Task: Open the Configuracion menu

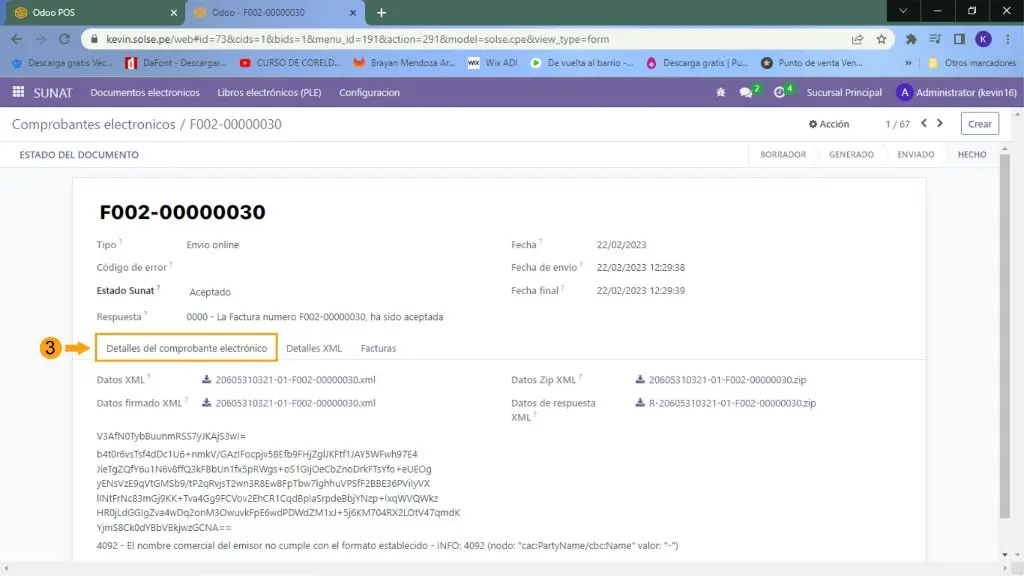Action: coord(369,93)
